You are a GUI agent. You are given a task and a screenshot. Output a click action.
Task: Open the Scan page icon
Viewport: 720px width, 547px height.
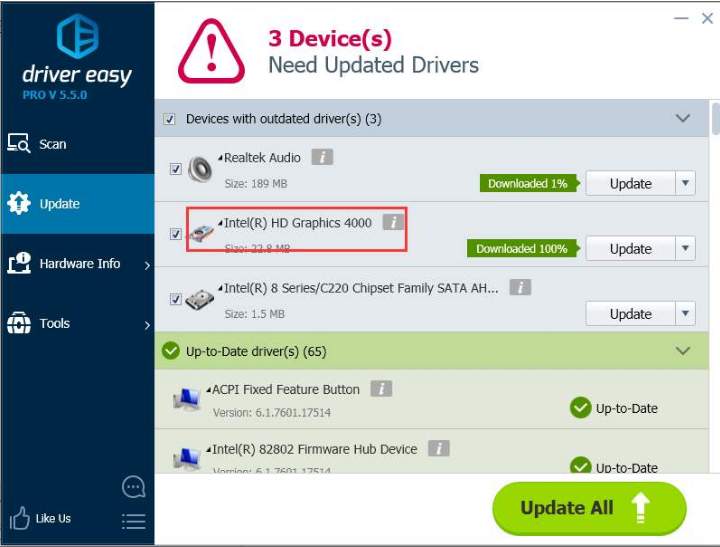pos(19,143)
